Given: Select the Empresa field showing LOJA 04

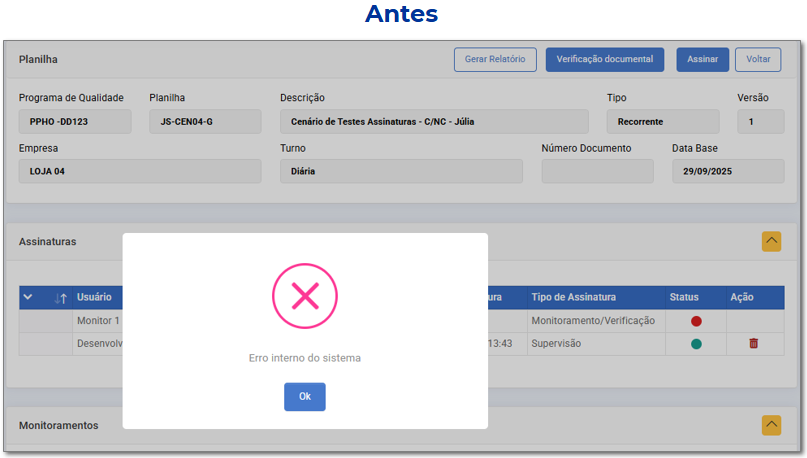Looking at the screenshot, I should coord(139,171).
